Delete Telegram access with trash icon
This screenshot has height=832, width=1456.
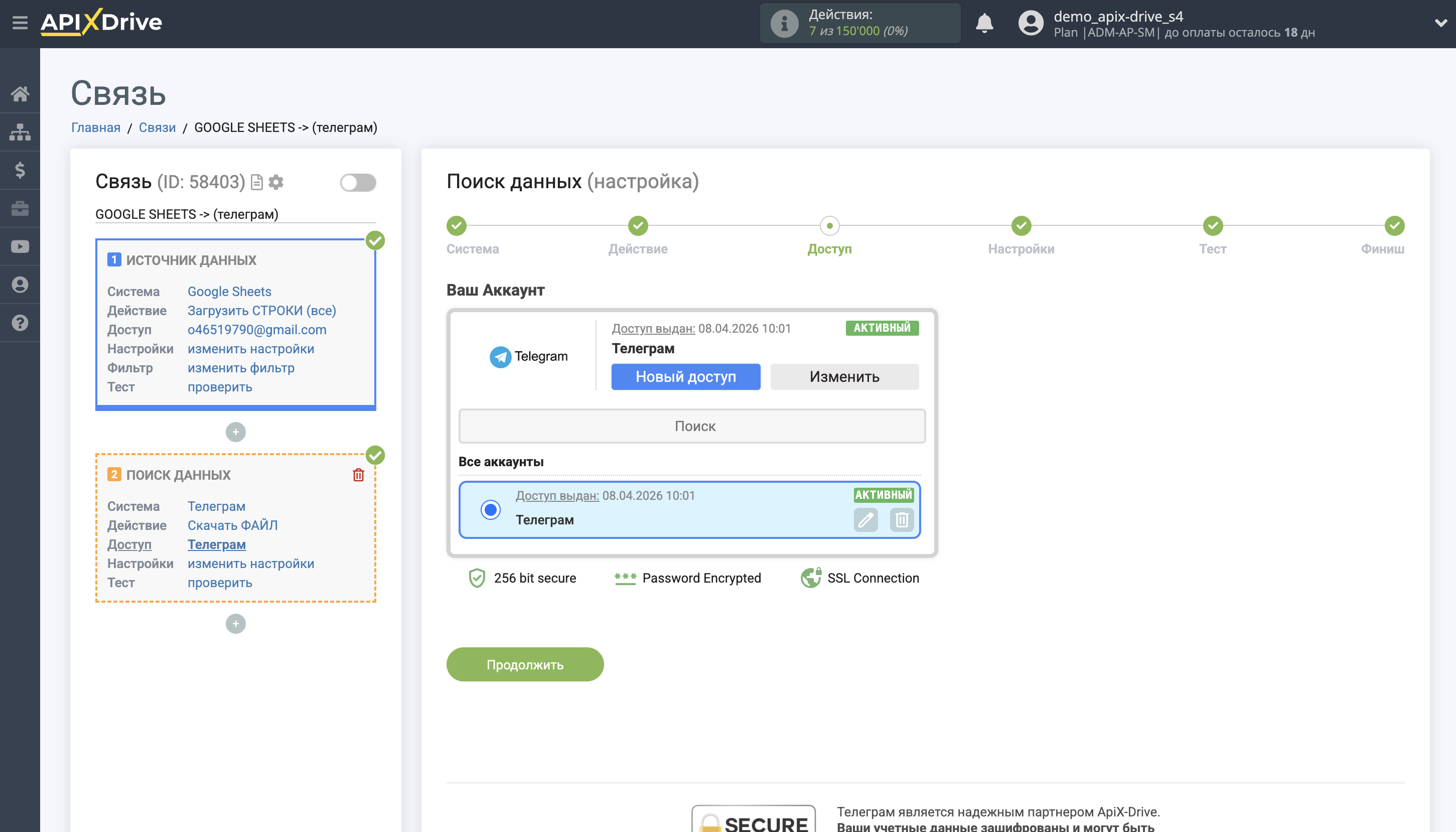click(x=902, y=520)
